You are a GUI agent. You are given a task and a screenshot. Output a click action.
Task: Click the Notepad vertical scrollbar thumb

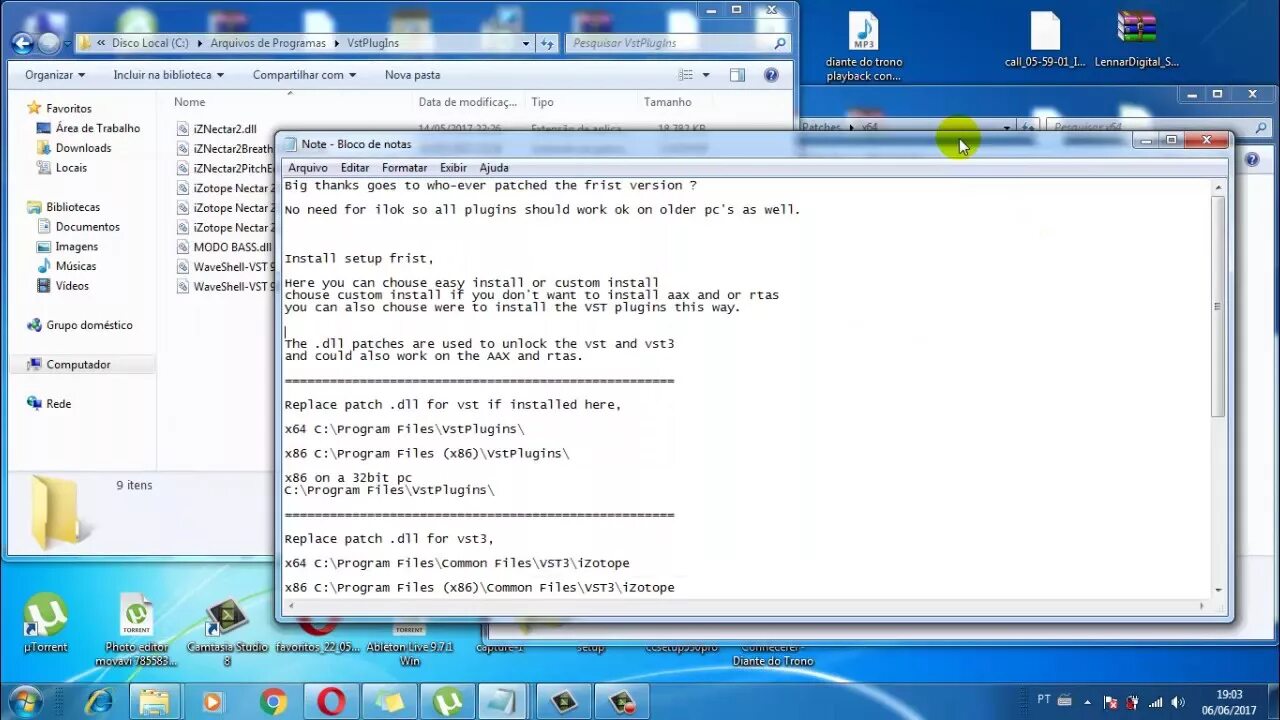1217,306
